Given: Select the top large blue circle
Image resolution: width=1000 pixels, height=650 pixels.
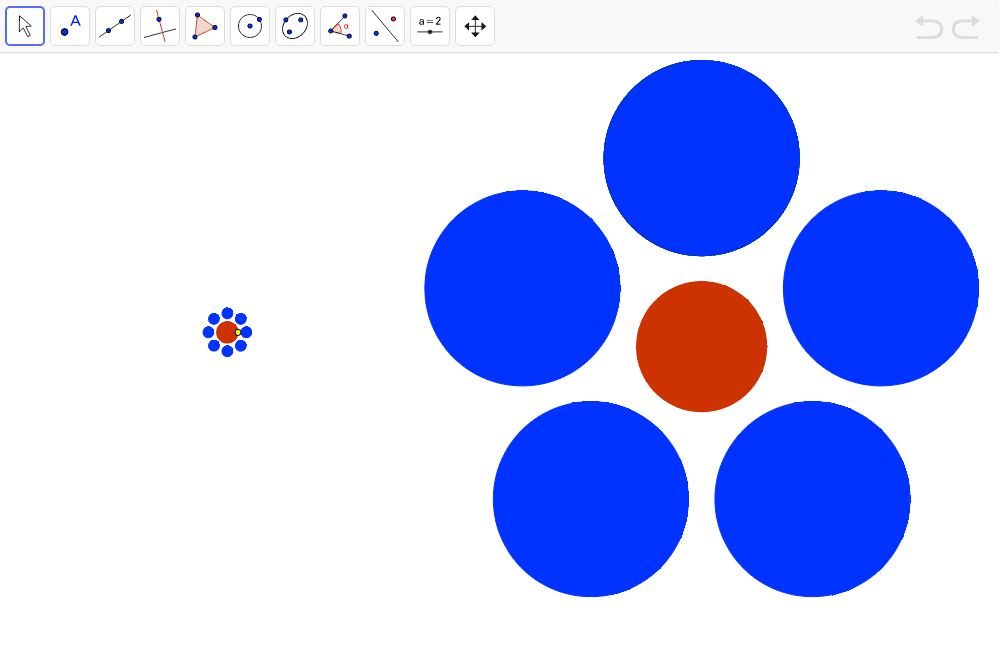Looking at the screenshot, I should click(x=702, y=158).
